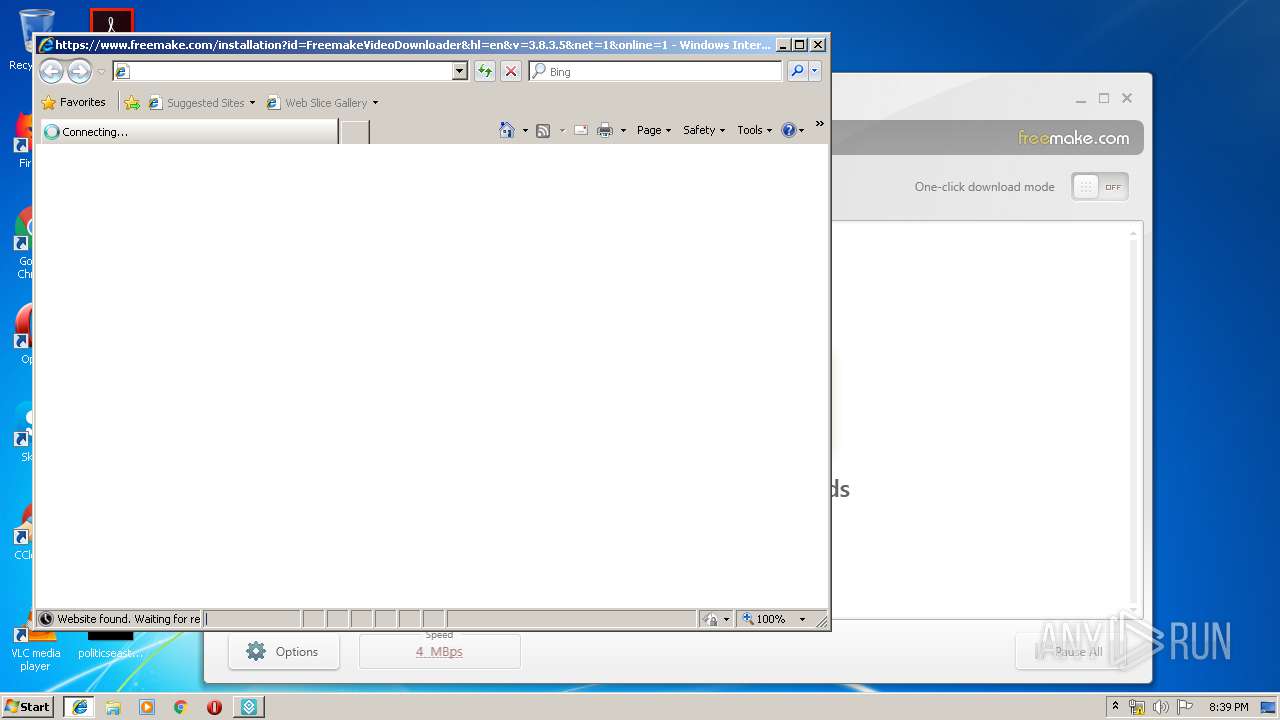The width and height of the screenshot is (1280, 720).
Task: Open the Page menu
Action: (x=654, y=130)
